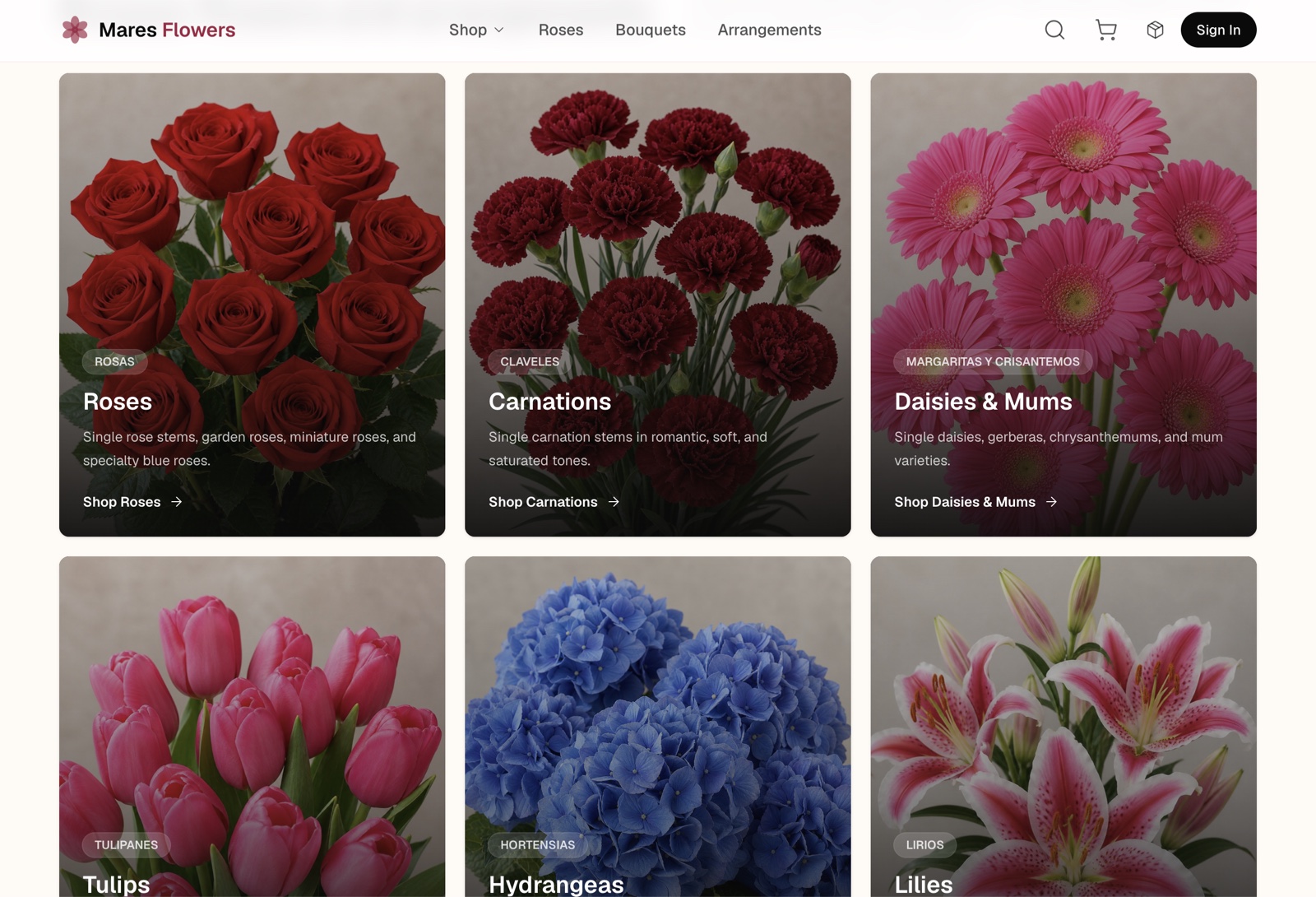
Task: Click the Carnations card heading
Action: click(550, 402)
